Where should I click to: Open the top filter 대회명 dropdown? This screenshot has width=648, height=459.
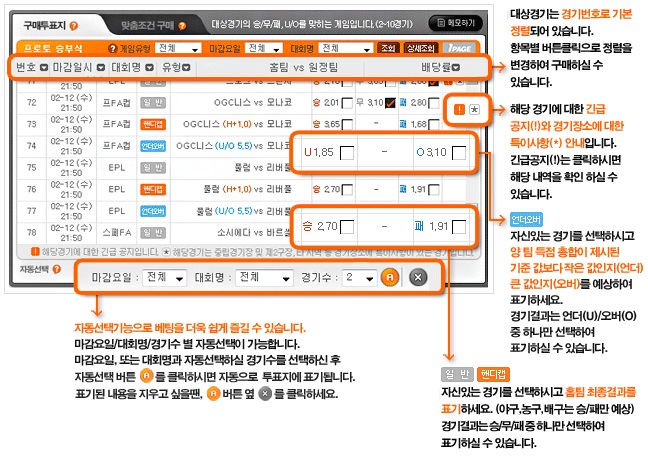(x=346, y=48)
